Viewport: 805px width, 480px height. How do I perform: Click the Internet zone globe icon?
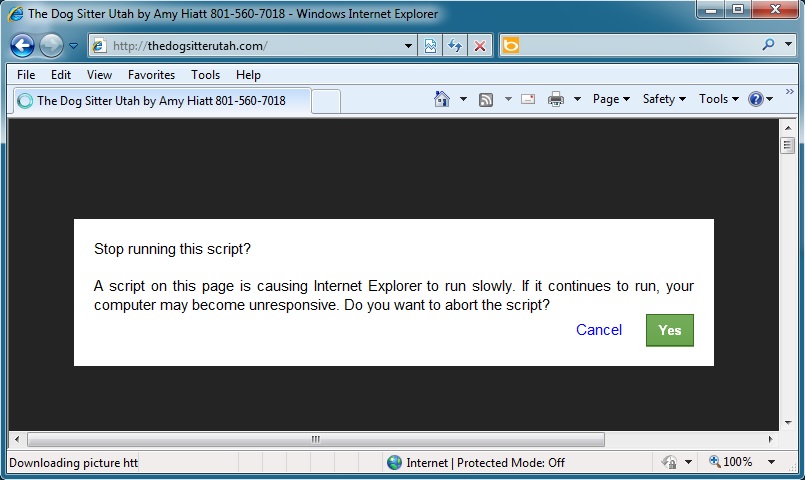394,463
